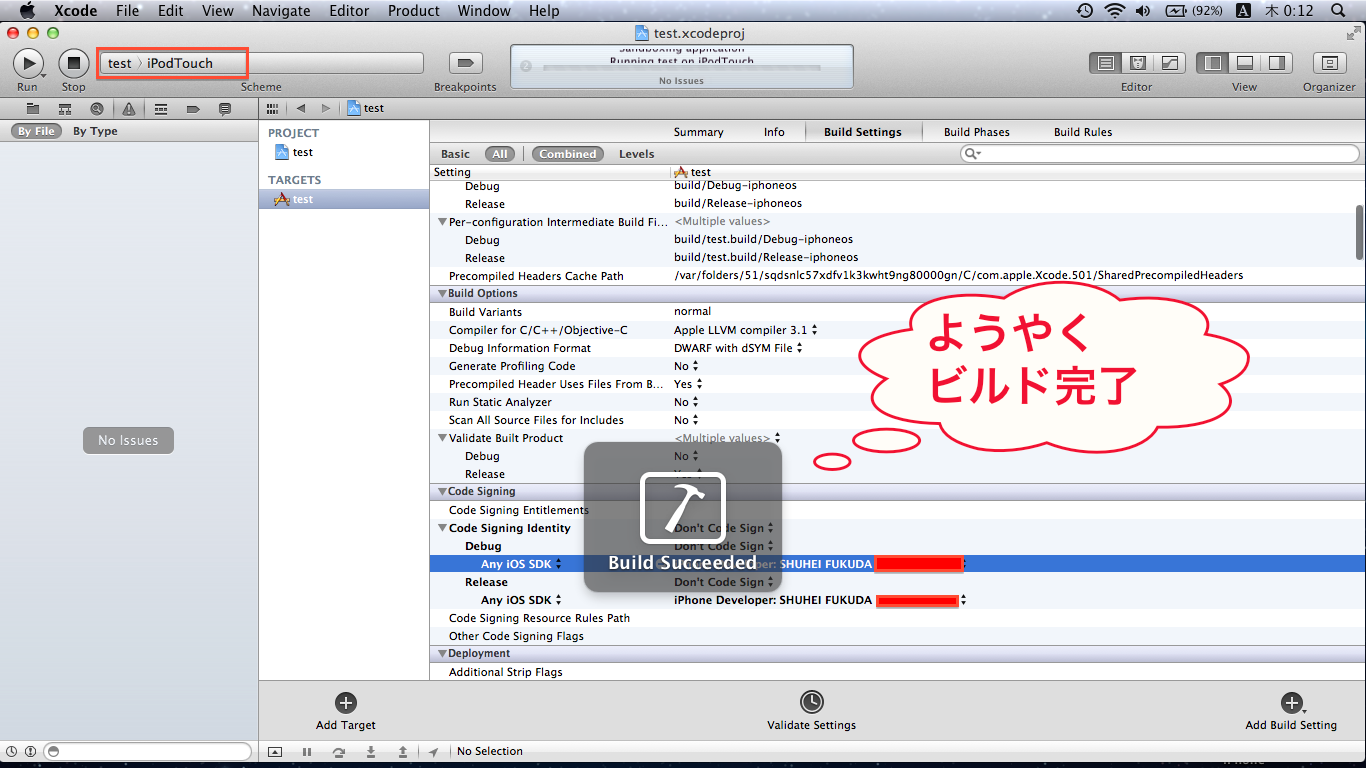Image resolution: width=1366 pixels, height=768 pixels.
Task: Go back in editor history
Action: click(301, 108)
